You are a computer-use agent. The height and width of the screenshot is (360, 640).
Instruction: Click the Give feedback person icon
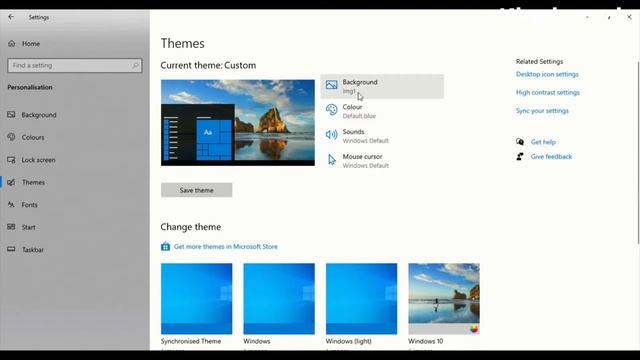520,156
